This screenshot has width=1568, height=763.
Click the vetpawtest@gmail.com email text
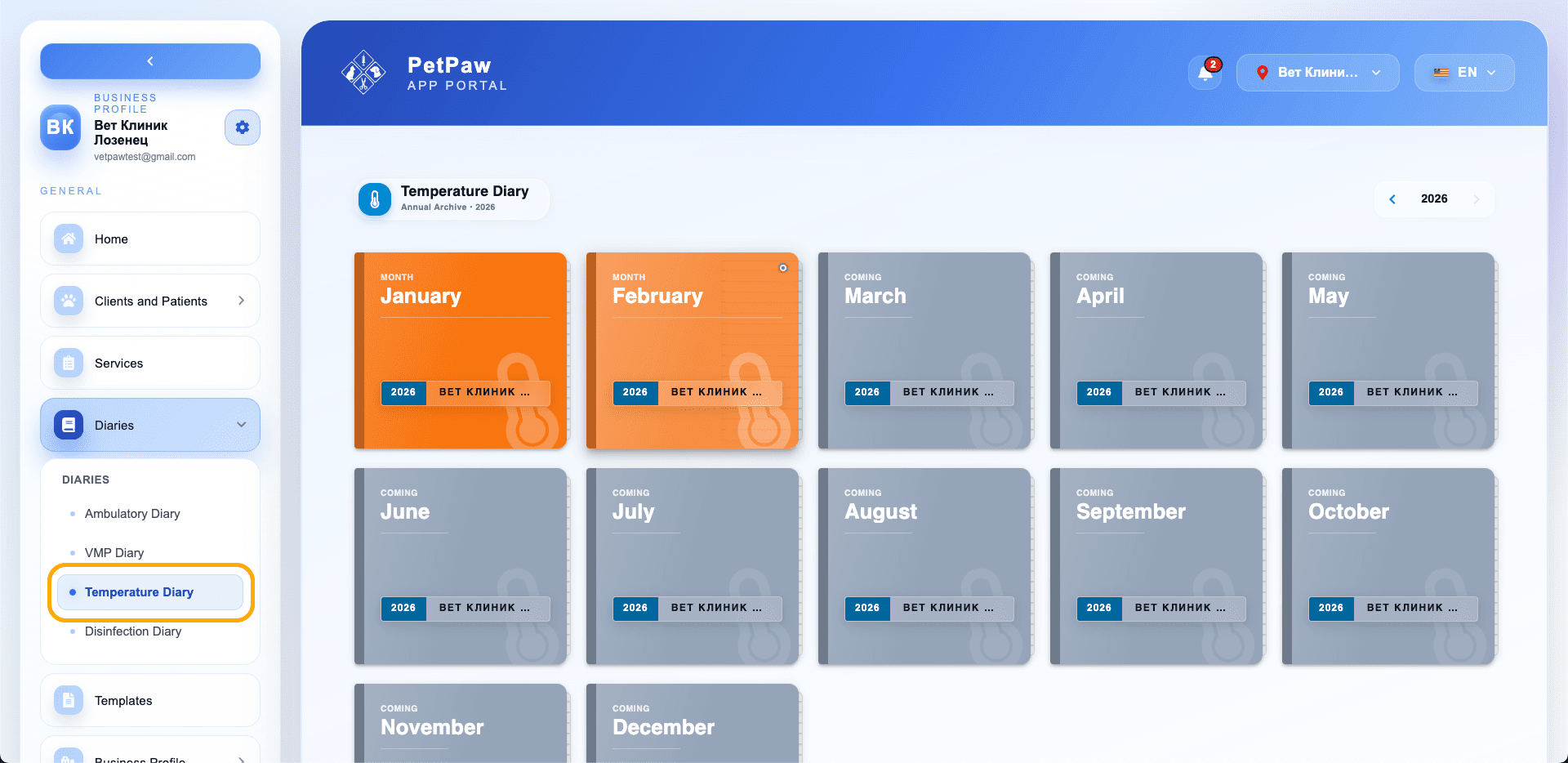(x=145, y=157)
